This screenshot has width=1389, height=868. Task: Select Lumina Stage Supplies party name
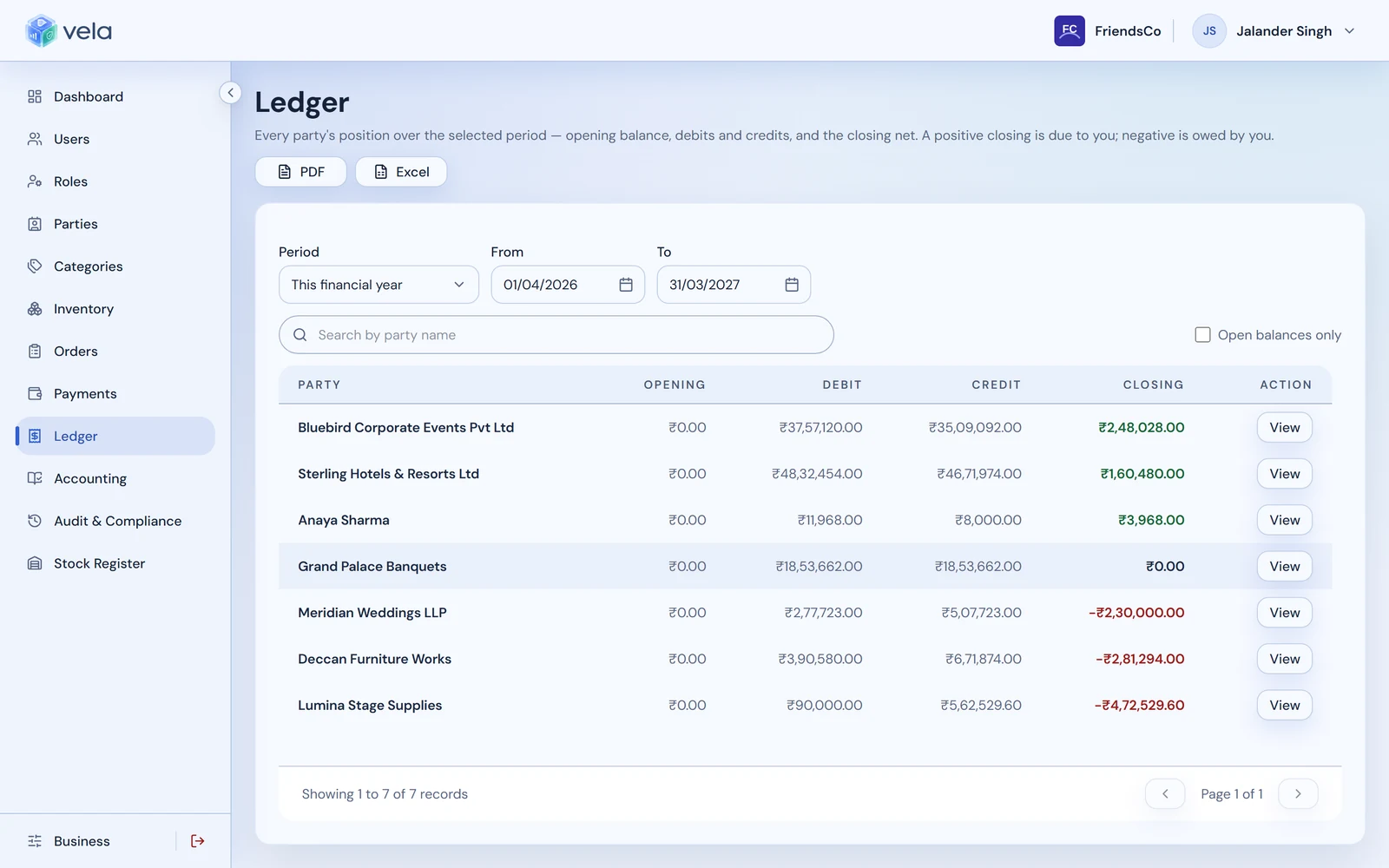(x=370, y=706)
